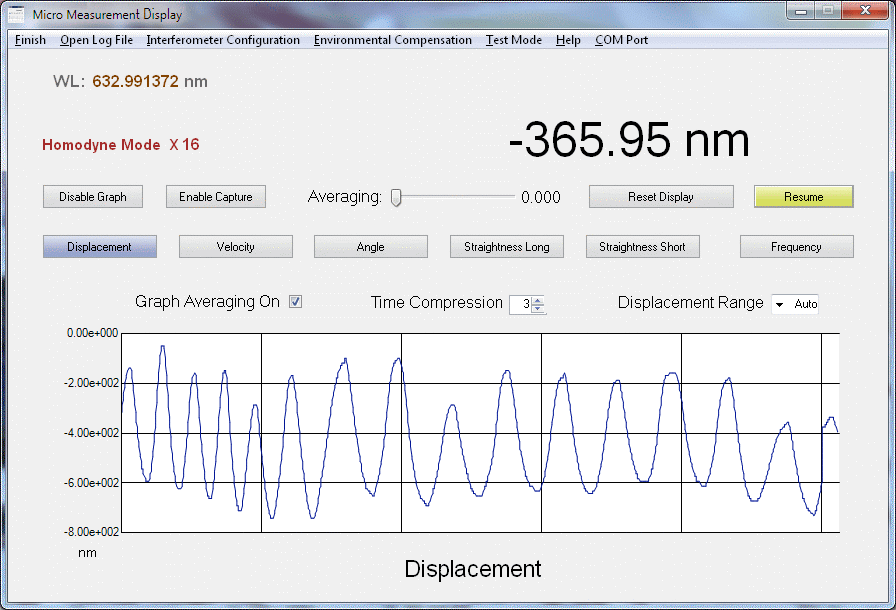Click the Time Compression value field
Image resolution: width=896 pixels, height=610 pixels.
(x=520, y=304)
